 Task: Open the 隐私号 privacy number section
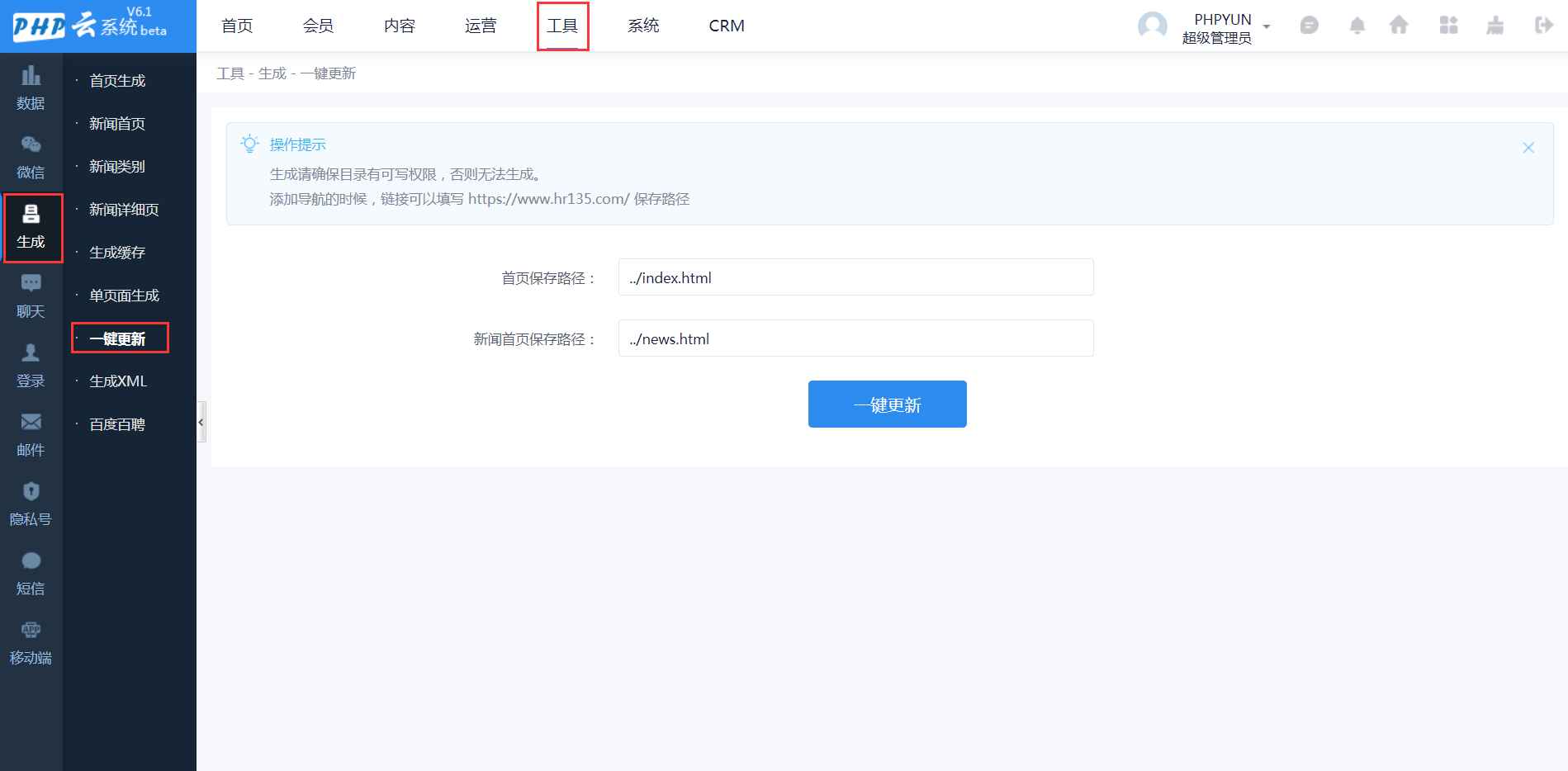[x=31, y=504]
